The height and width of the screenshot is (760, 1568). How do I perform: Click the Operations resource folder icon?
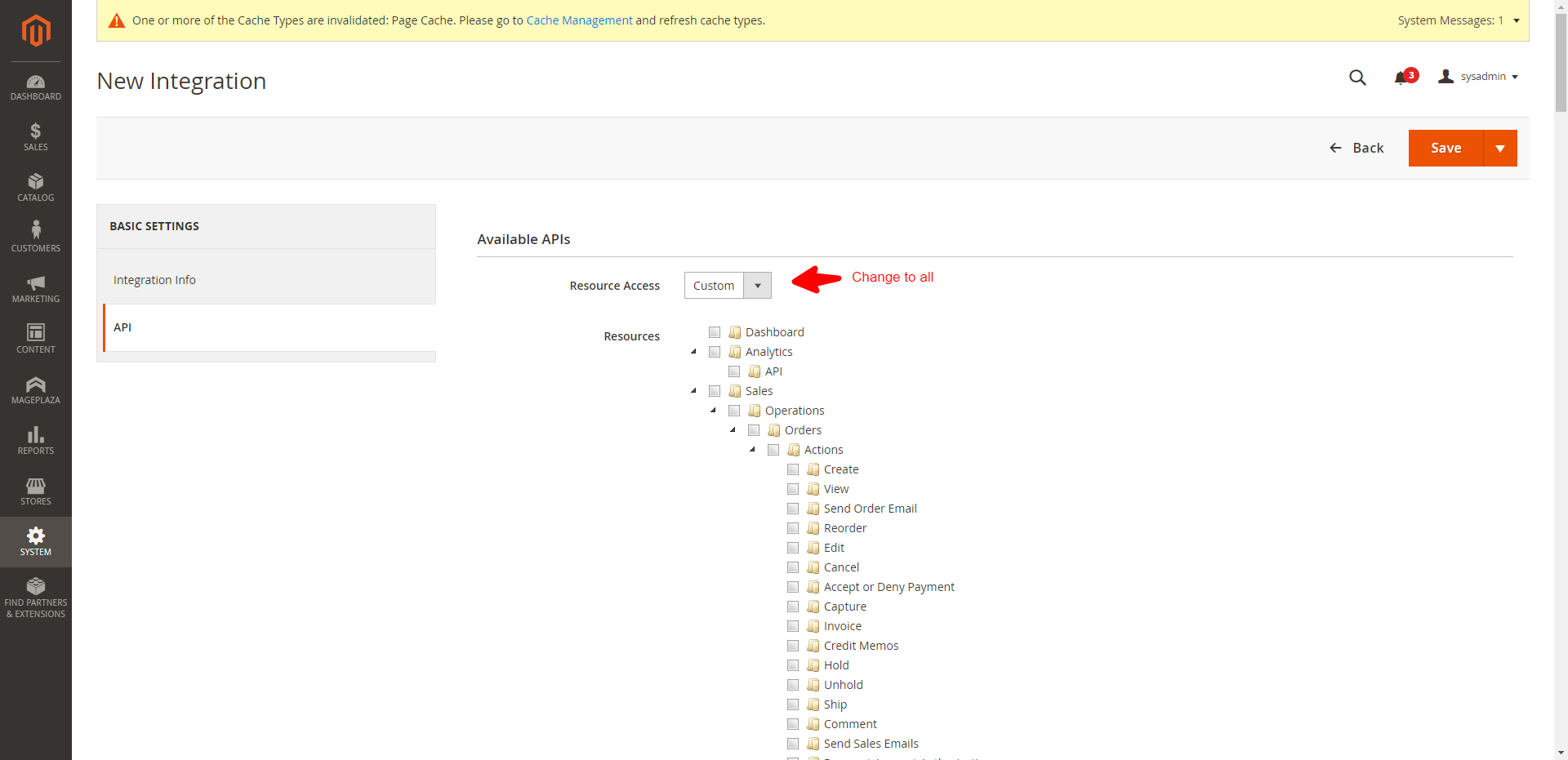pos(755,411)
